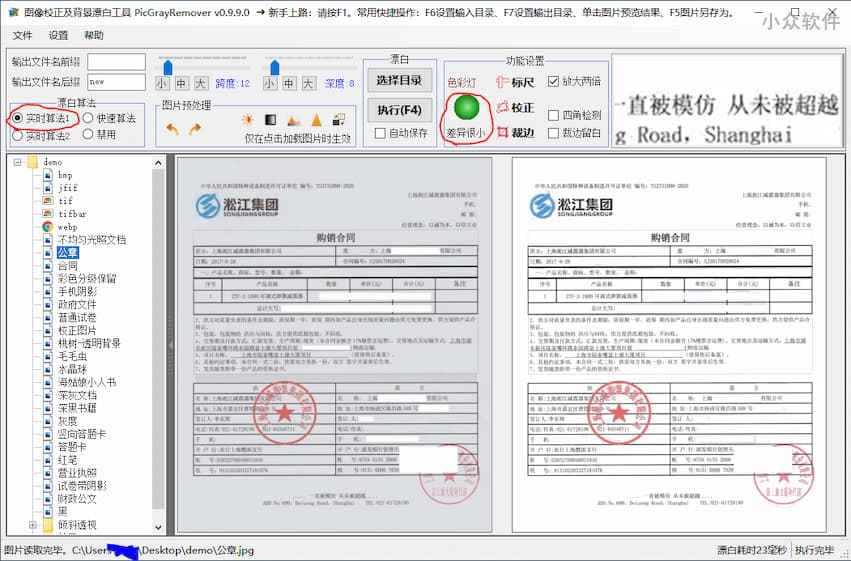Enable the 四角检测 checkbox
The width and height of the screenshot is (851, 561).
pyautogui.click(x=567, y=115)
